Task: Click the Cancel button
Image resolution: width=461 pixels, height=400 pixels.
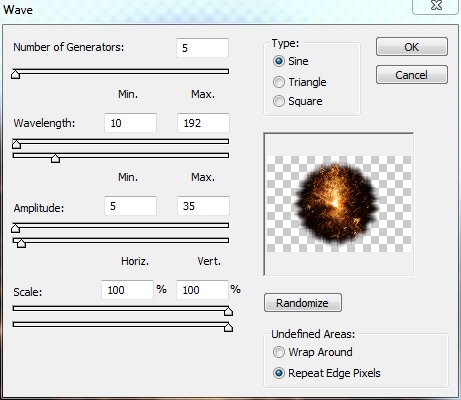Action: (412, 75)
